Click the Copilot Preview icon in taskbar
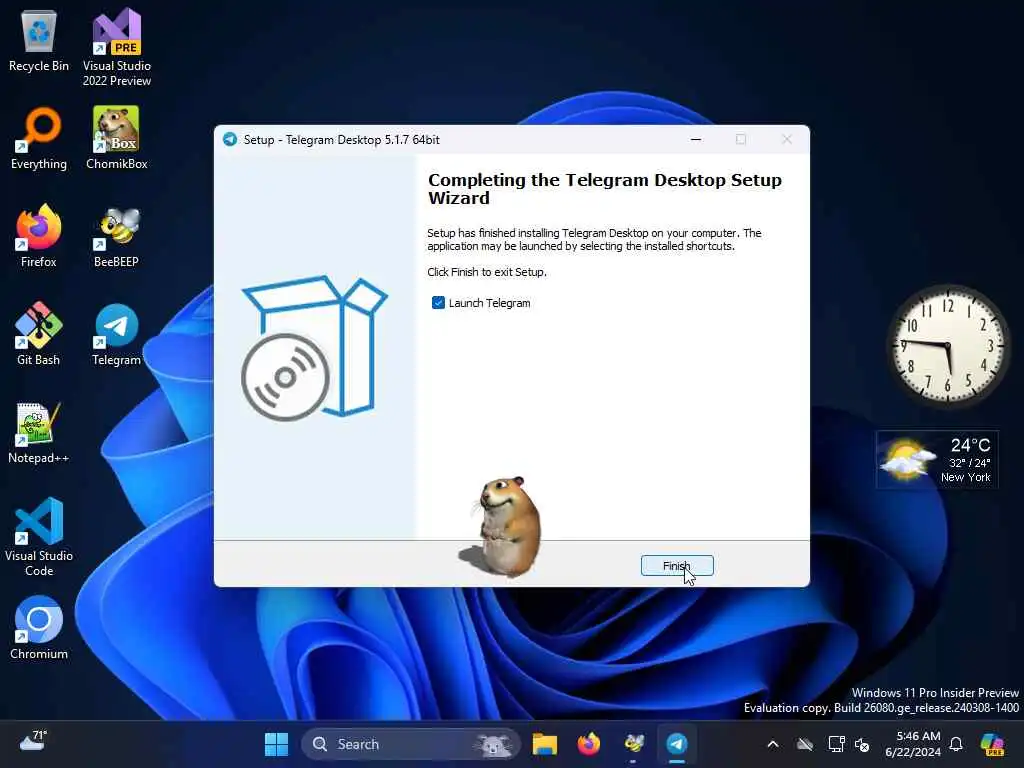Viewport: 1024px width, 768px height. coord(993,744)
